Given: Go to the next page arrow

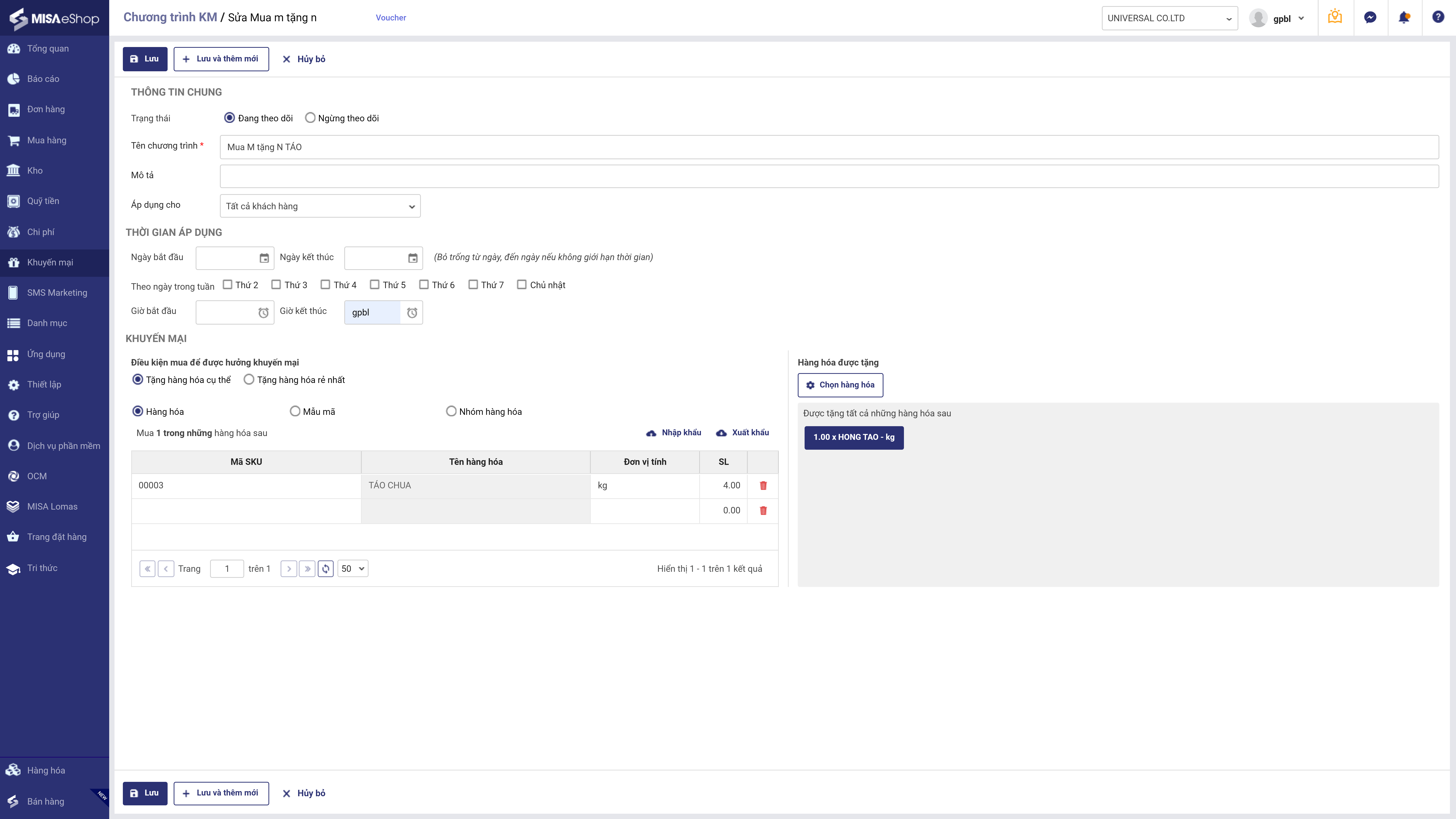Looking at the screenshot, I should click(x=289, y=569).
